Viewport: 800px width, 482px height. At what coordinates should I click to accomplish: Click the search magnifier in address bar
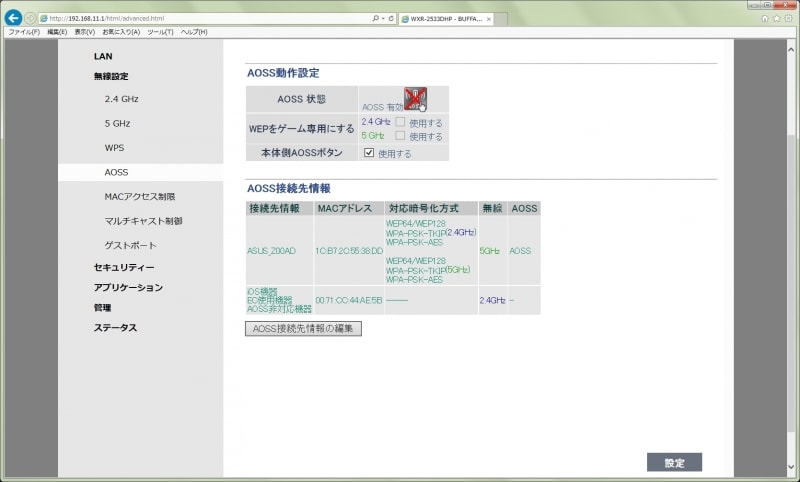[376, 18]
